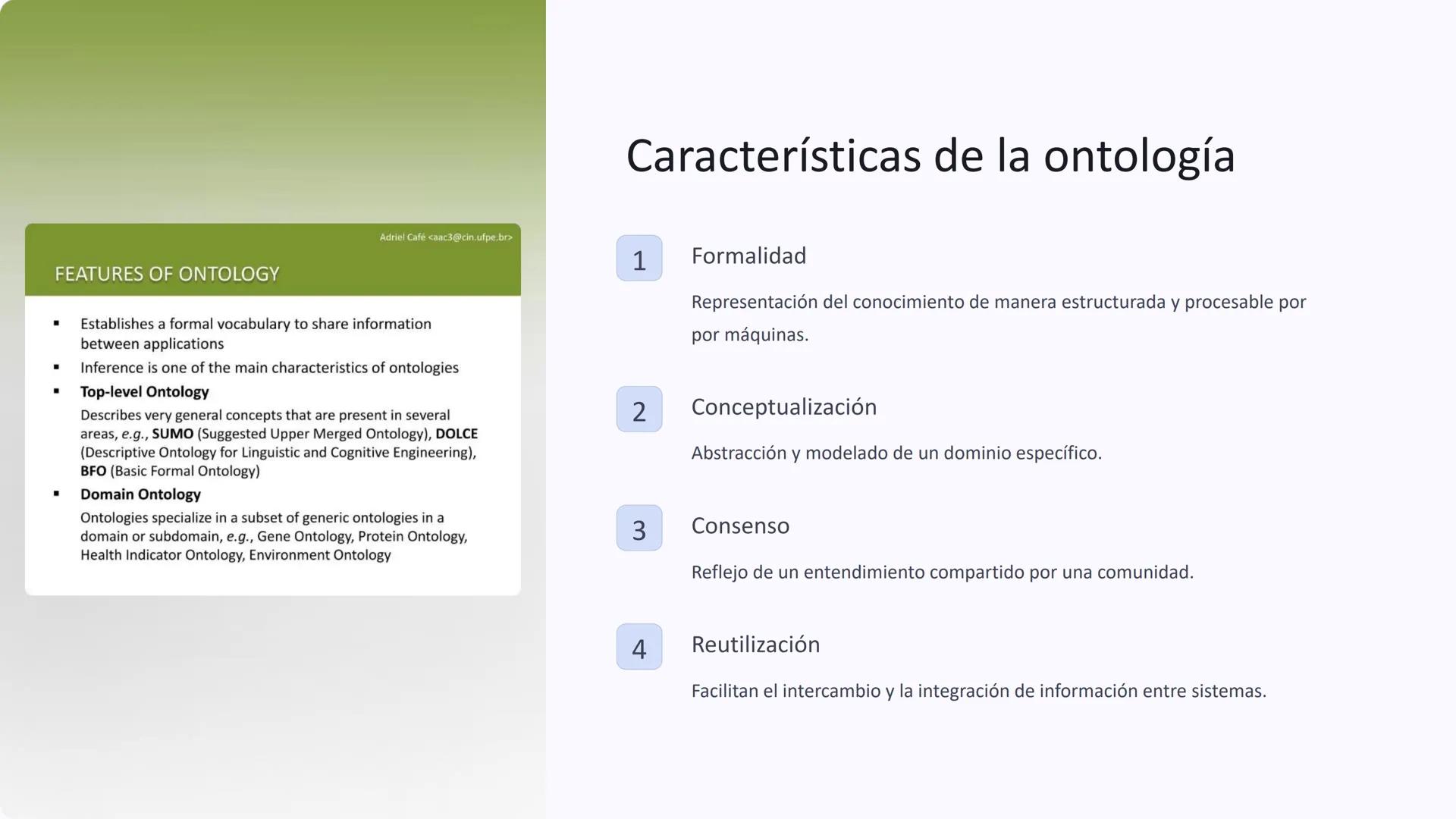This screenshot has width=1456, height=819.
Task: Click the number 2 badge
Action: [639, 409]
